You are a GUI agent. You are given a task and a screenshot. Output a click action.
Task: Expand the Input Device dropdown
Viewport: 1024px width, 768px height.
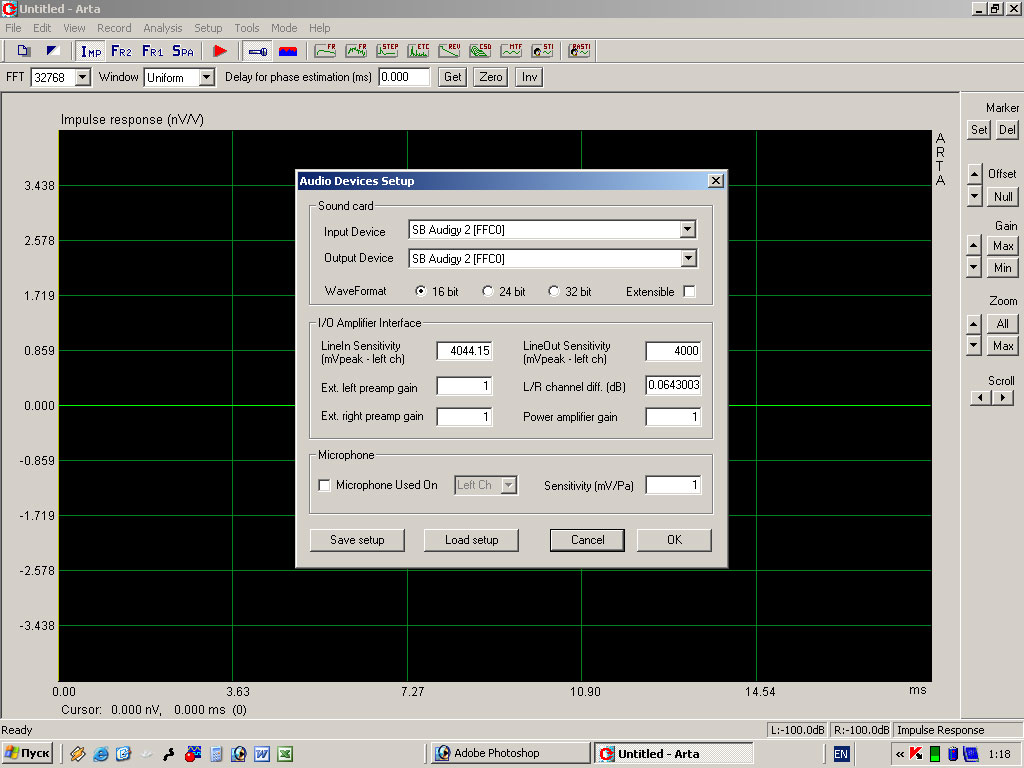click(x=687, y=230)
